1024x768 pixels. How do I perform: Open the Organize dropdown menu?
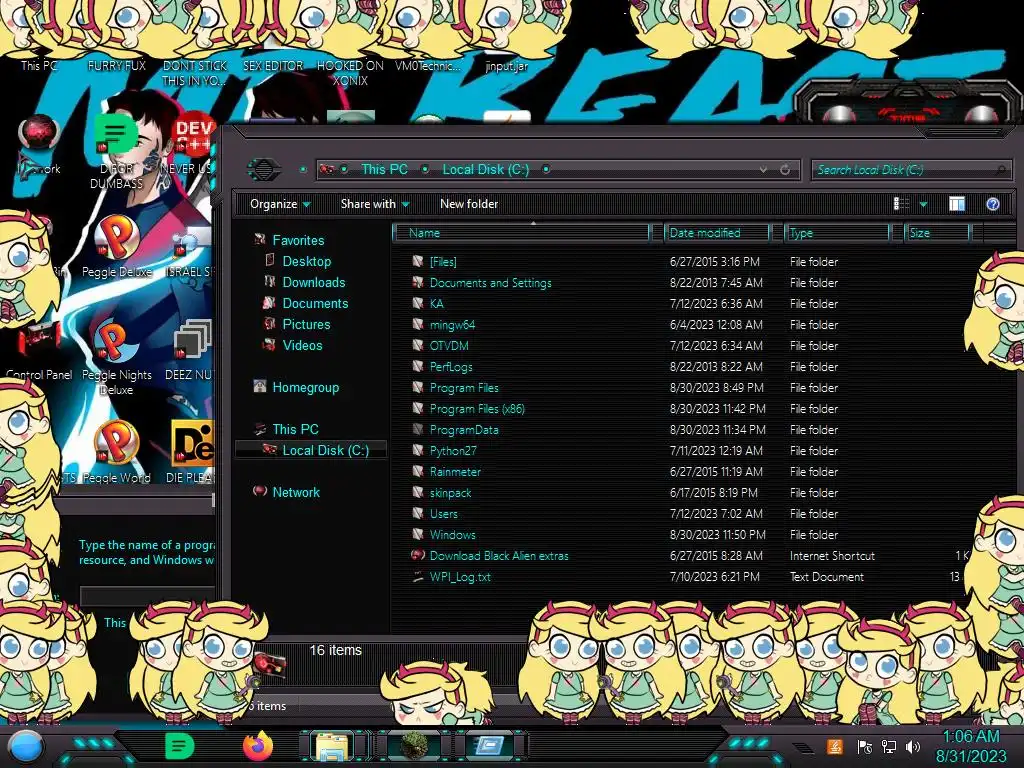point(280,204)
